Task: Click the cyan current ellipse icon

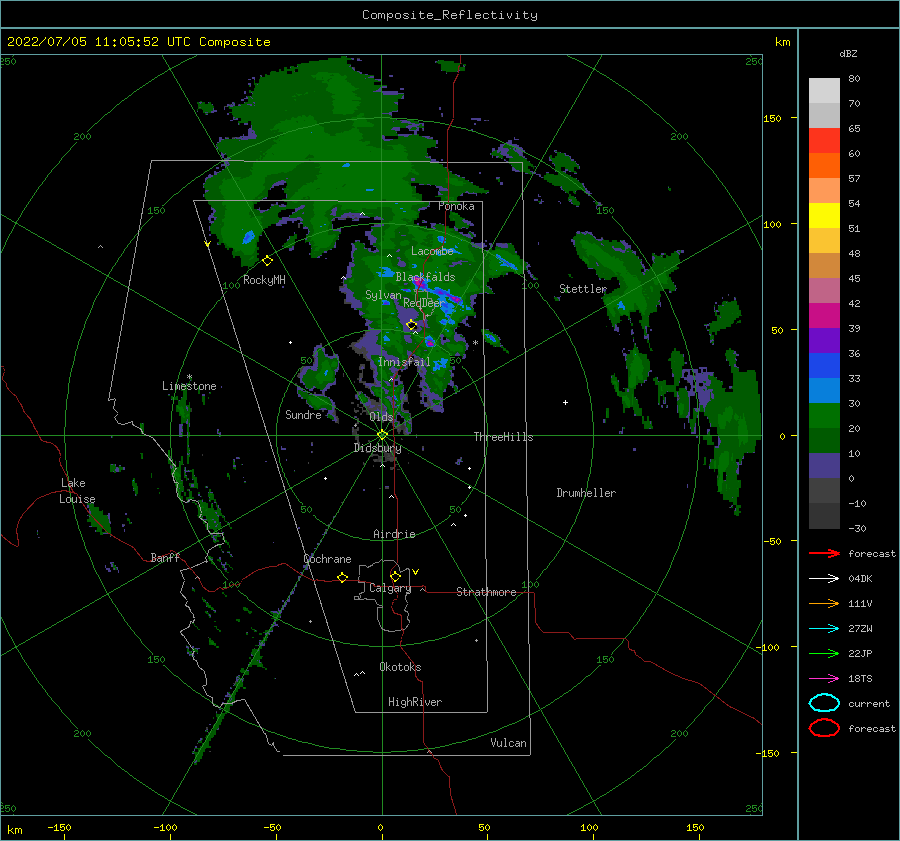Action: [x=824, y=703]
